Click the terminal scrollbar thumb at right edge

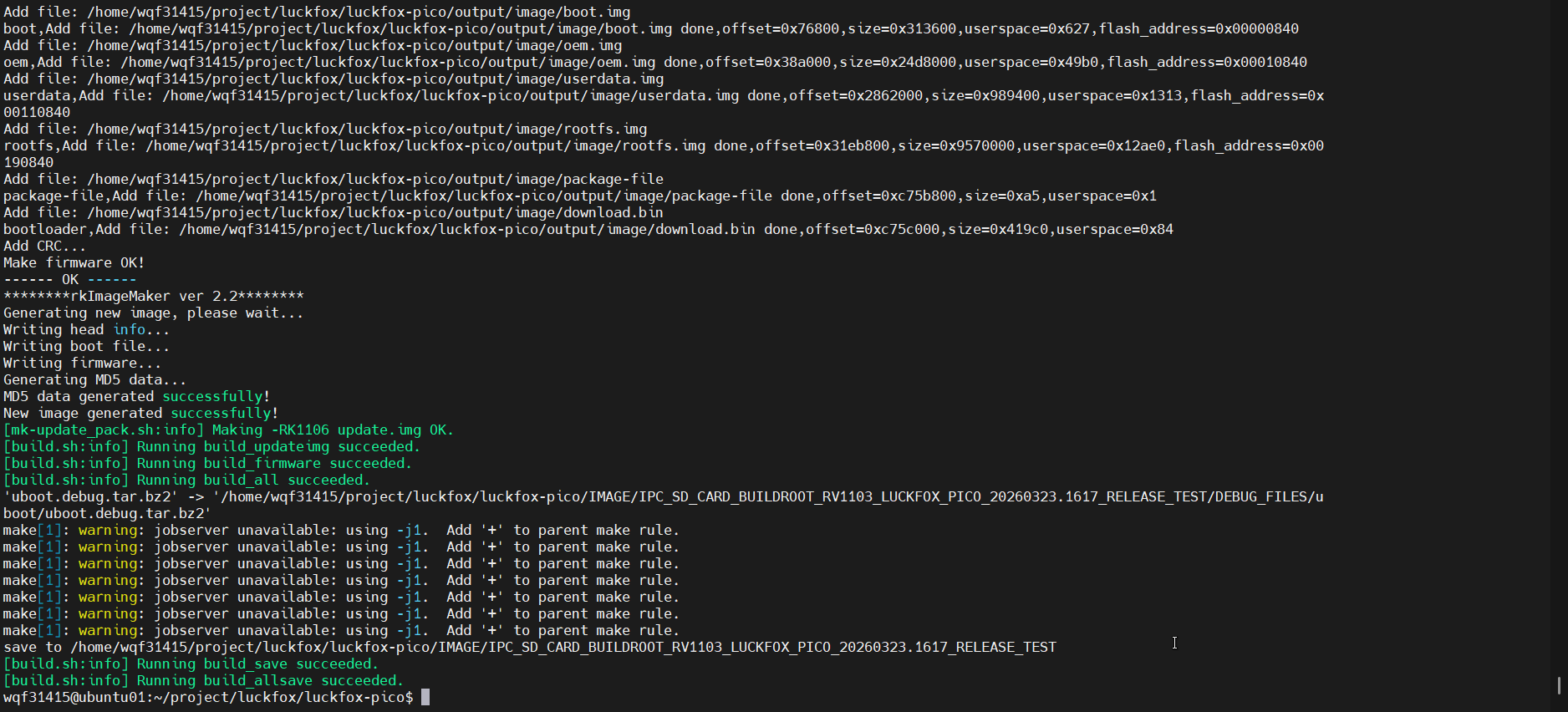pos(1559,685)
